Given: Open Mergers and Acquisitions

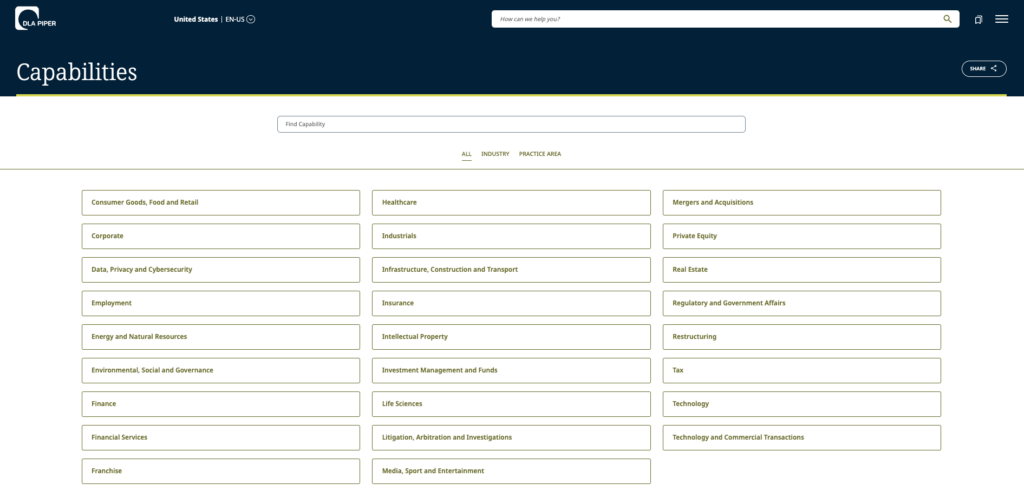Looking at the screenshot, I should pyautogui.click(x=801, y=203).
